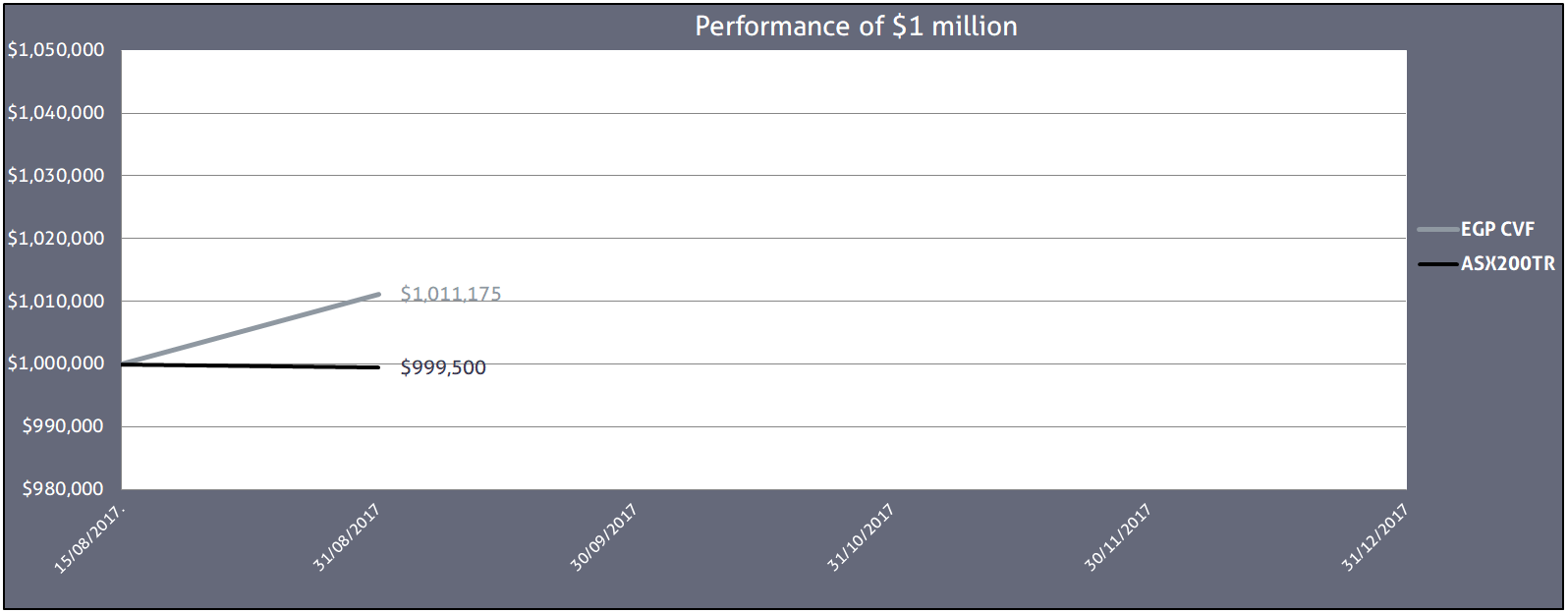
Task: Select the 30/09/2017 date axis label
Action: pos(604,538)
